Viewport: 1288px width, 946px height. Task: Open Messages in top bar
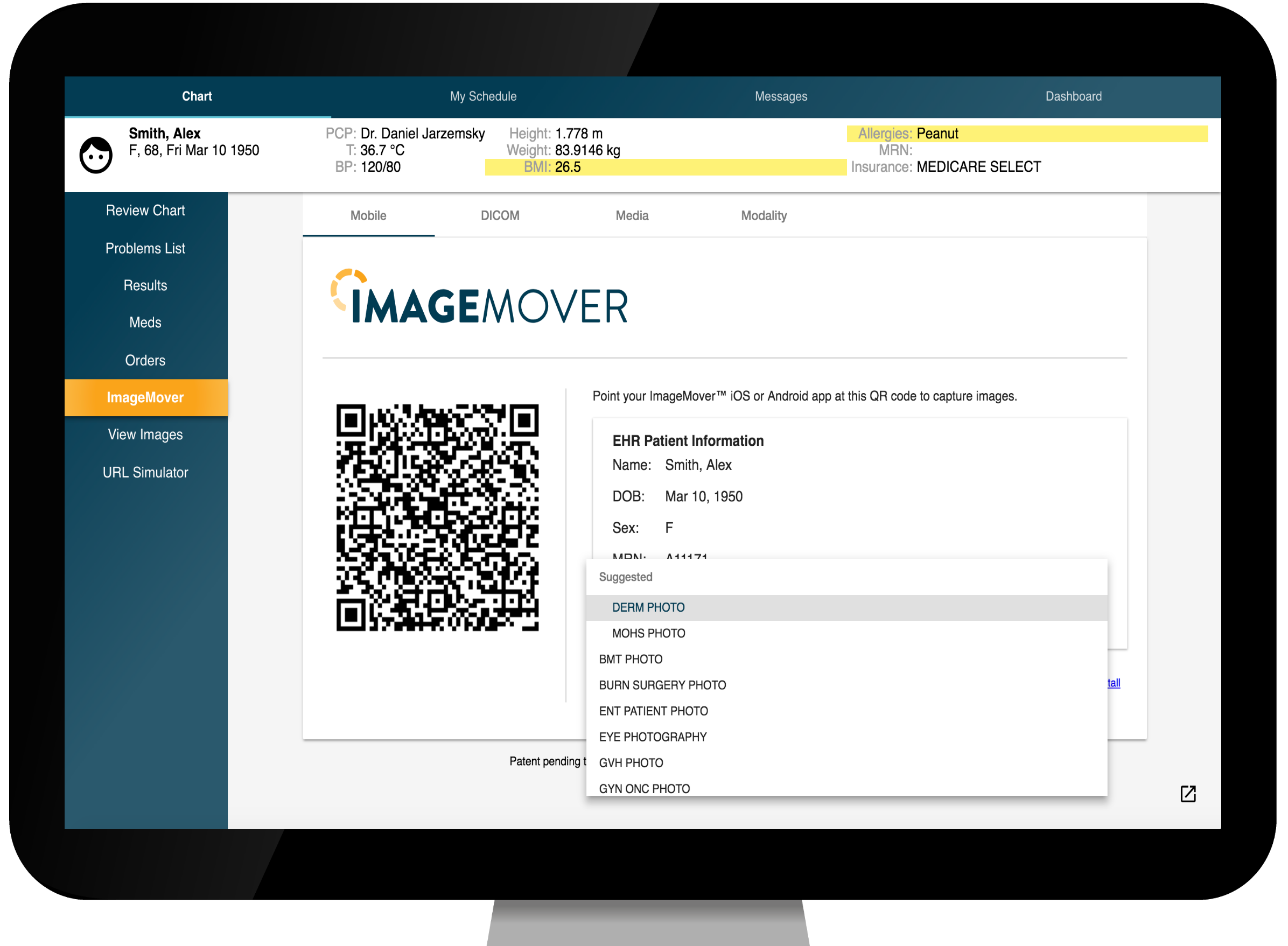(x=781, y=96)
